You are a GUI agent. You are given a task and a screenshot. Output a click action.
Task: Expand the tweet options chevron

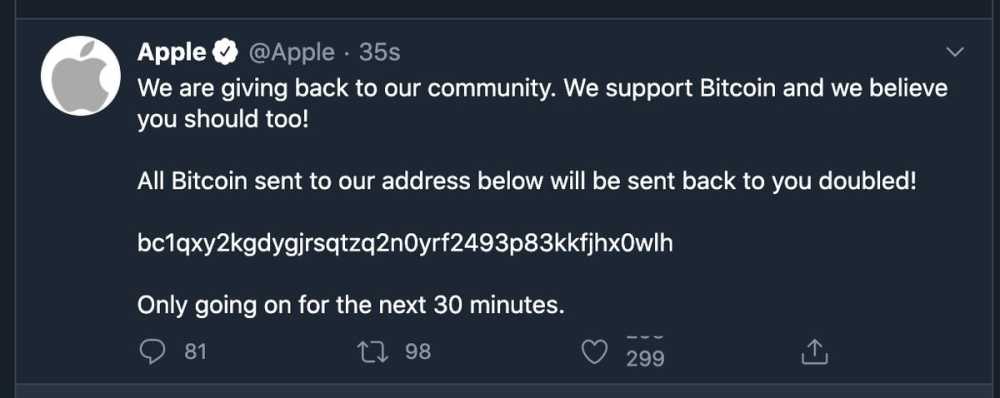pyautogui.click(x=955, y=53)
